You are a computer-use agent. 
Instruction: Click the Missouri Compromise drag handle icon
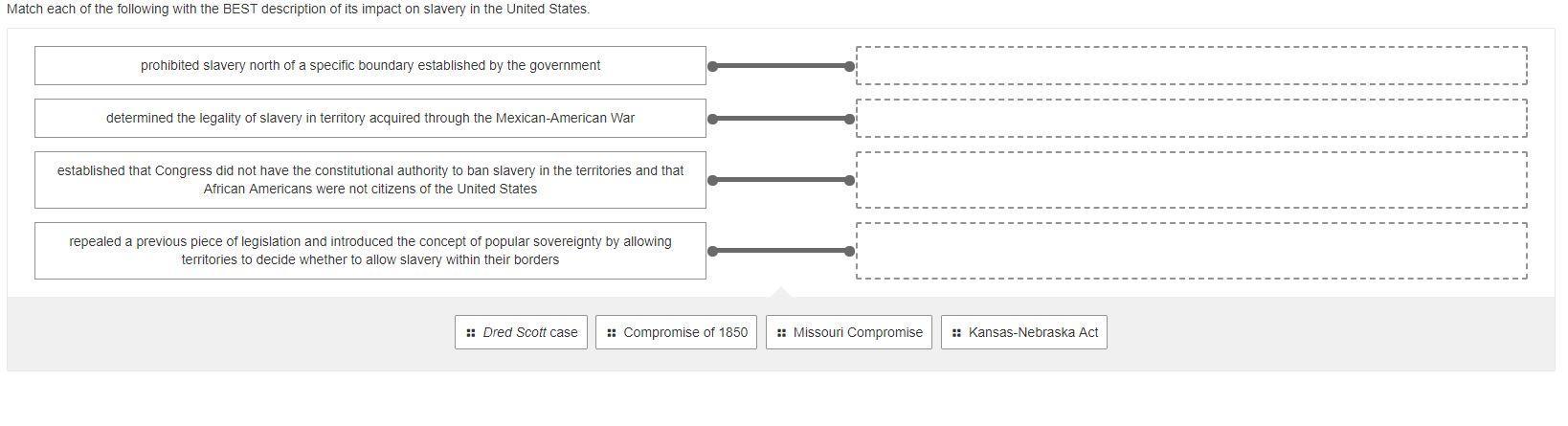point(781,333)
